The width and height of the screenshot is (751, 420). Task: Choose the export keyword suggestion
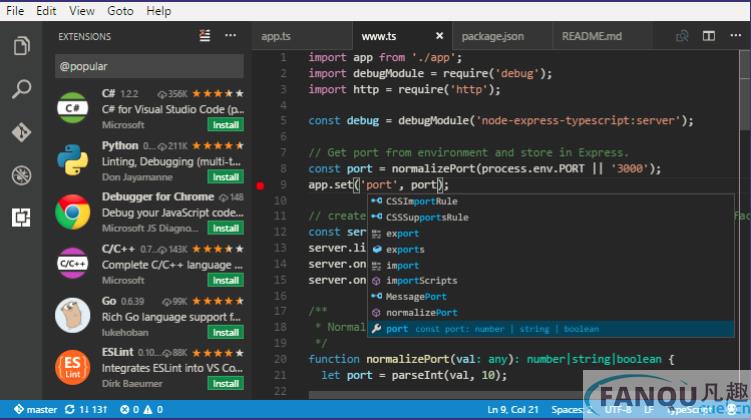point(550,233)
